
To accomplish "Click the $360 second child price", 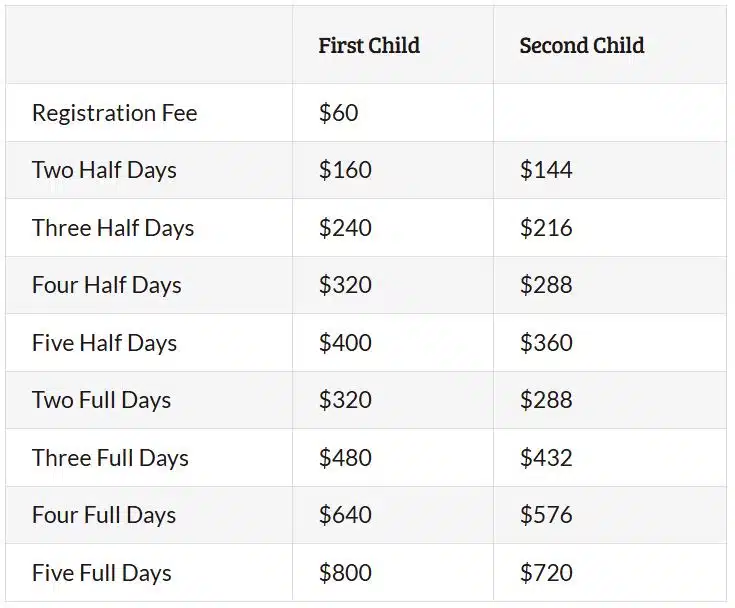I will (546, 343).
